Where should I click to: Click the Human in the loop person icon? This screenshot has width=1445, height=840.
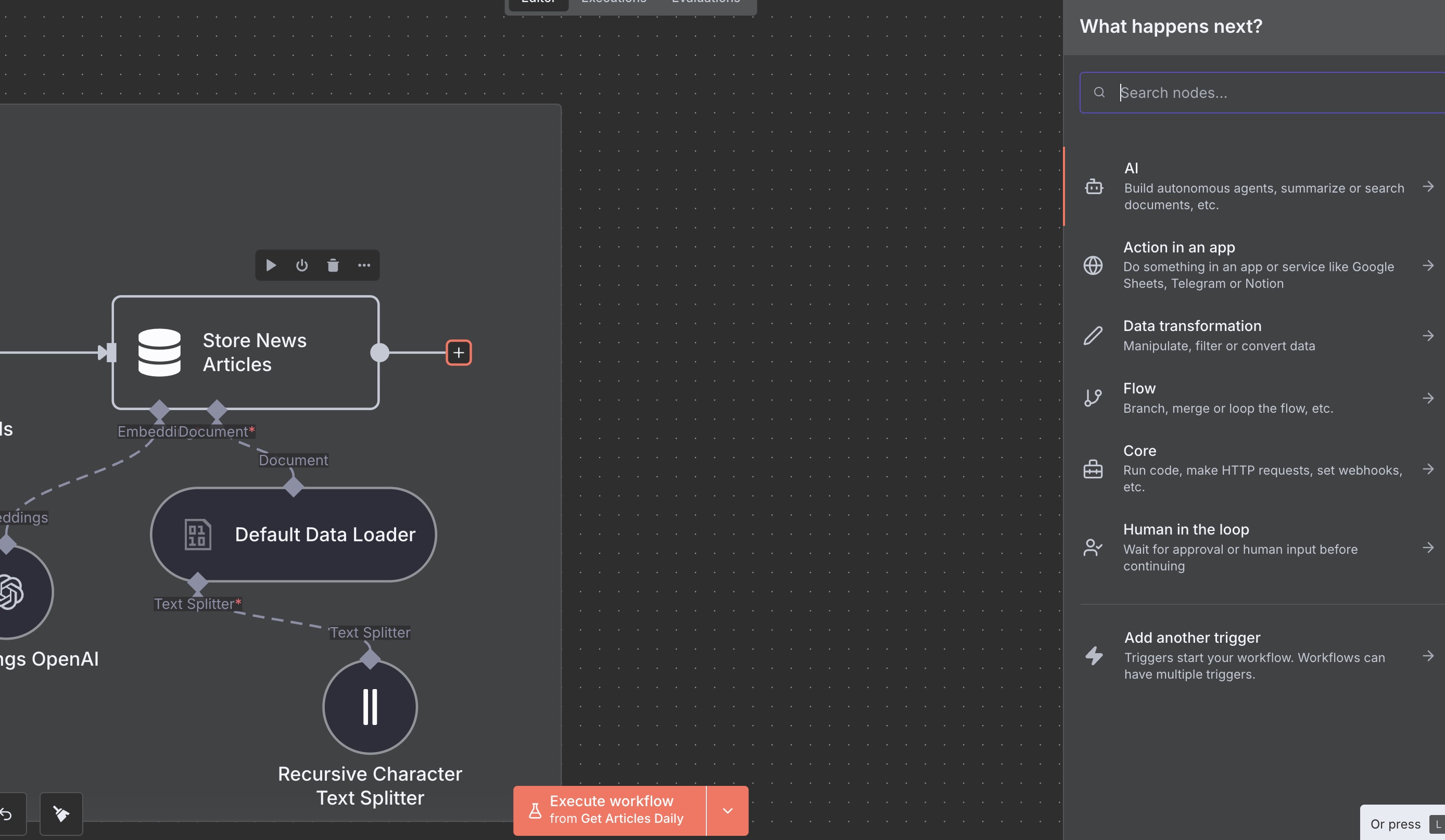(1093, 548)
